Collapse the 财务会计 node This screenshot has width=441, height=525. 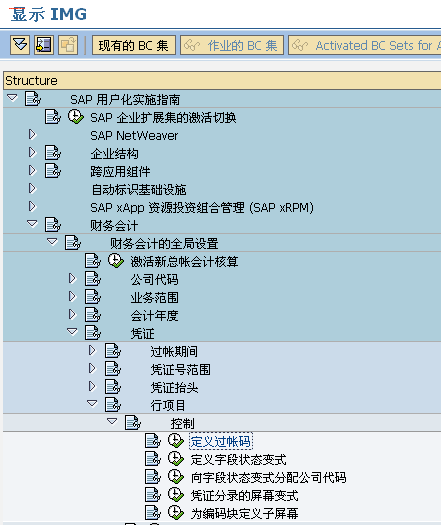tap(32, 224)
